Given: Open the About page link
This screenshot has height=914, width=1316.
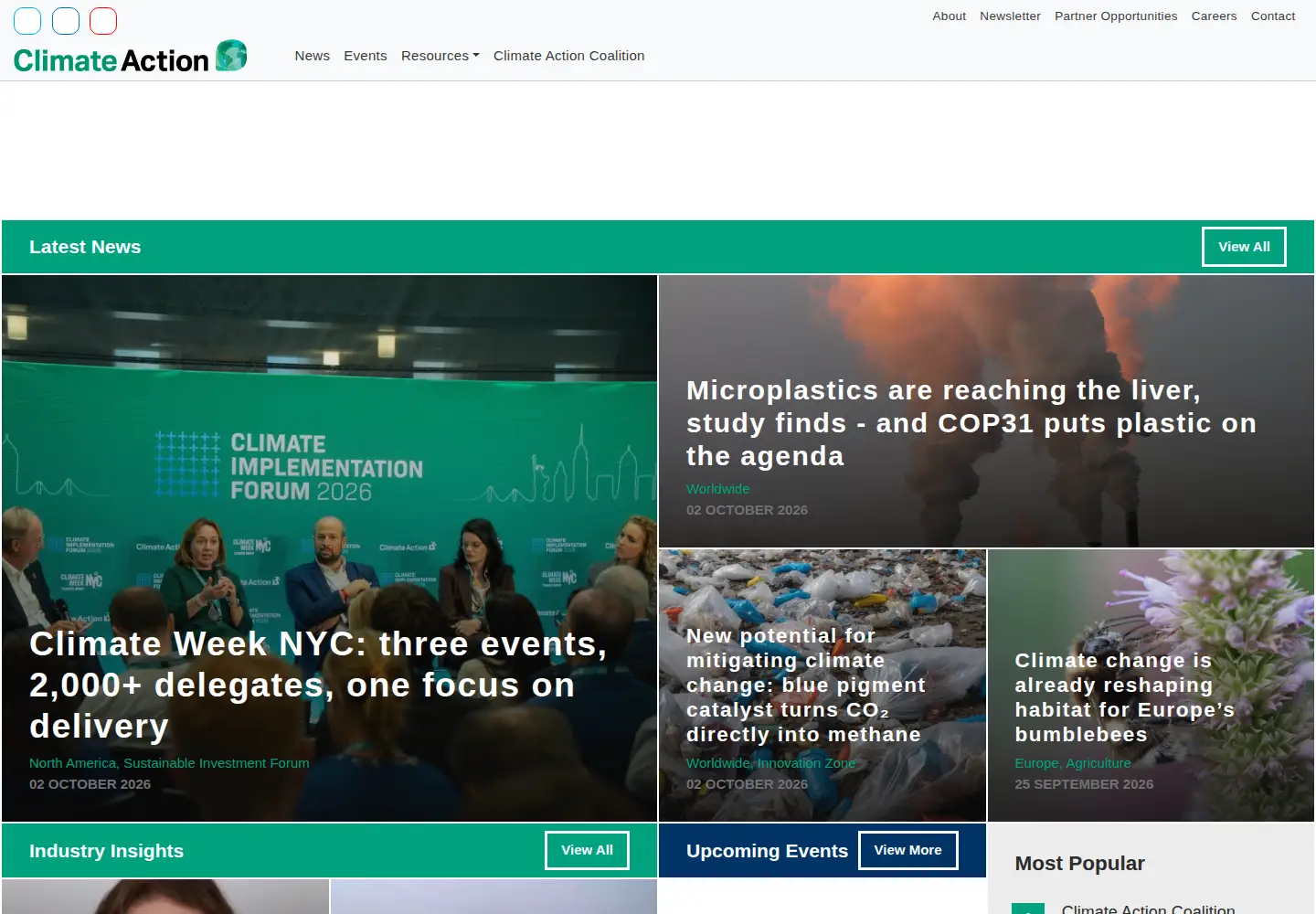Looking at the screenshot, I should pyautogui.click(x=949, y=16).
